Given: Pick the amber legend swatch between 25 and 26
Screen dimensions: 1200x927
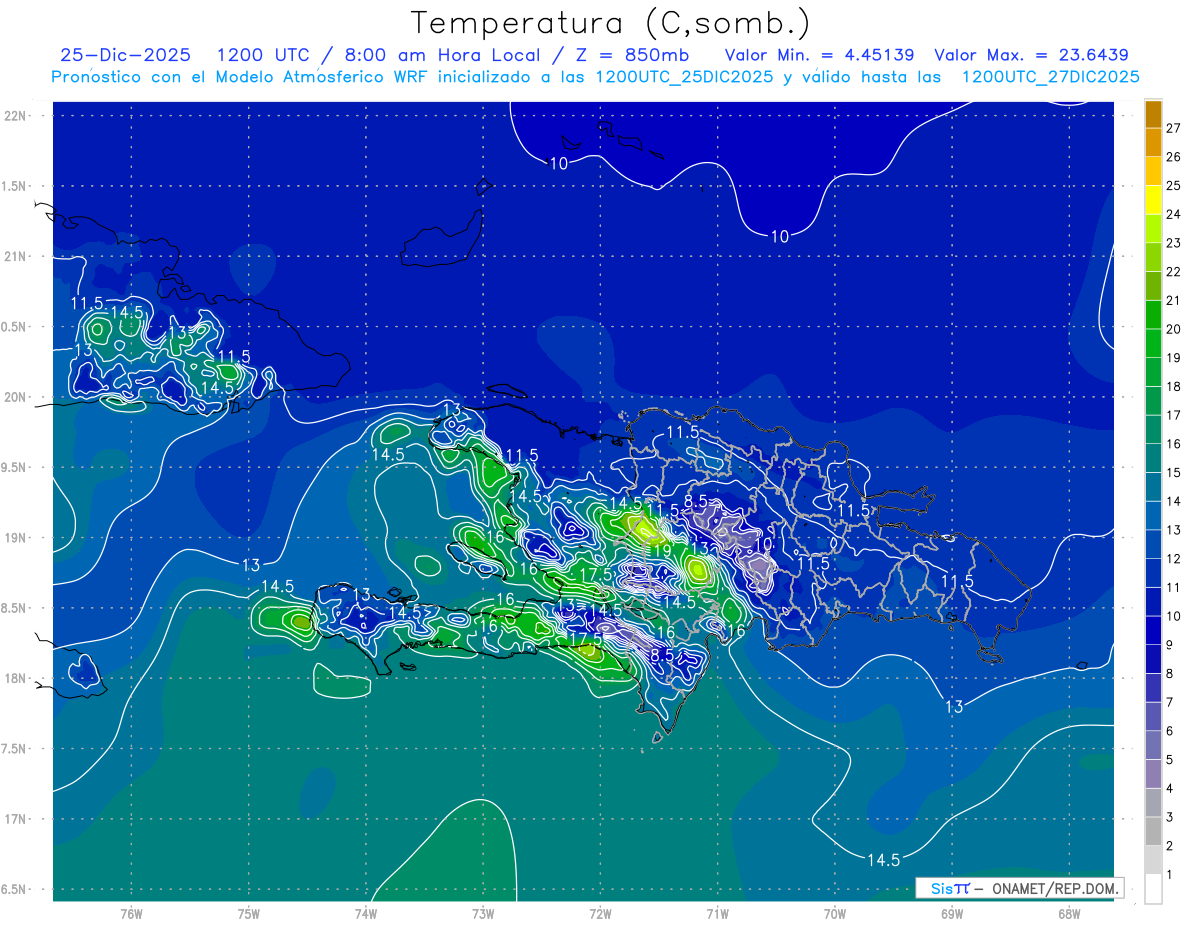Looking at the screenshot, I should tap(1153, 171).
